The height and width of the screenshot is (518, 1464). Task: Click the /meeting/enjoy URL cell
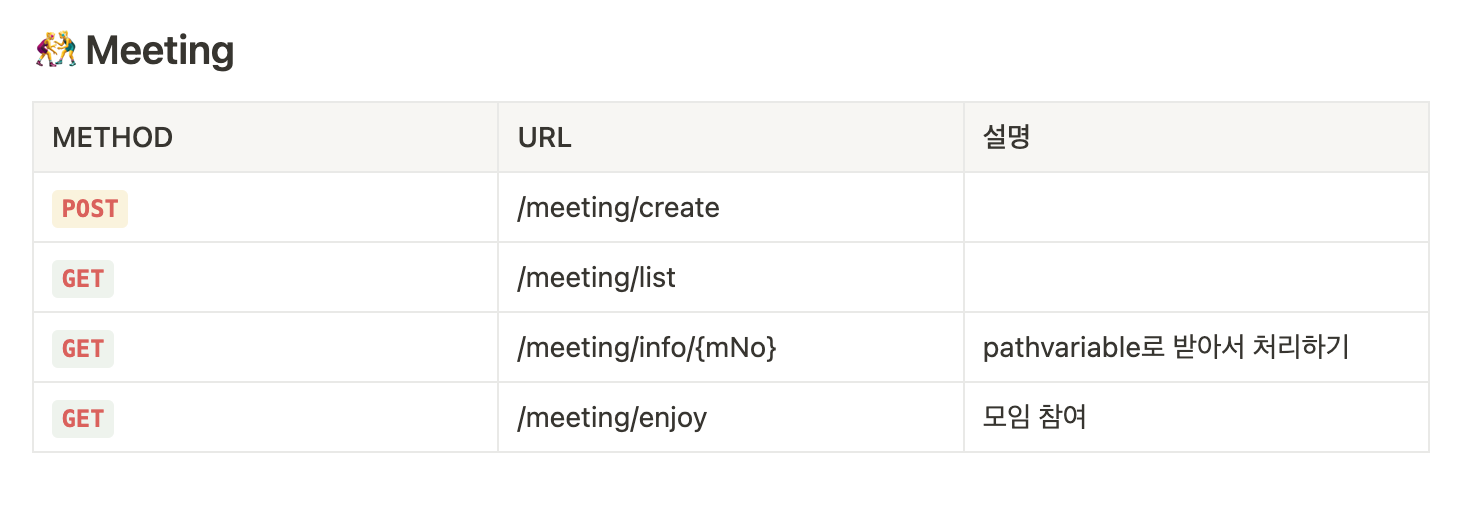pos(731,417)
